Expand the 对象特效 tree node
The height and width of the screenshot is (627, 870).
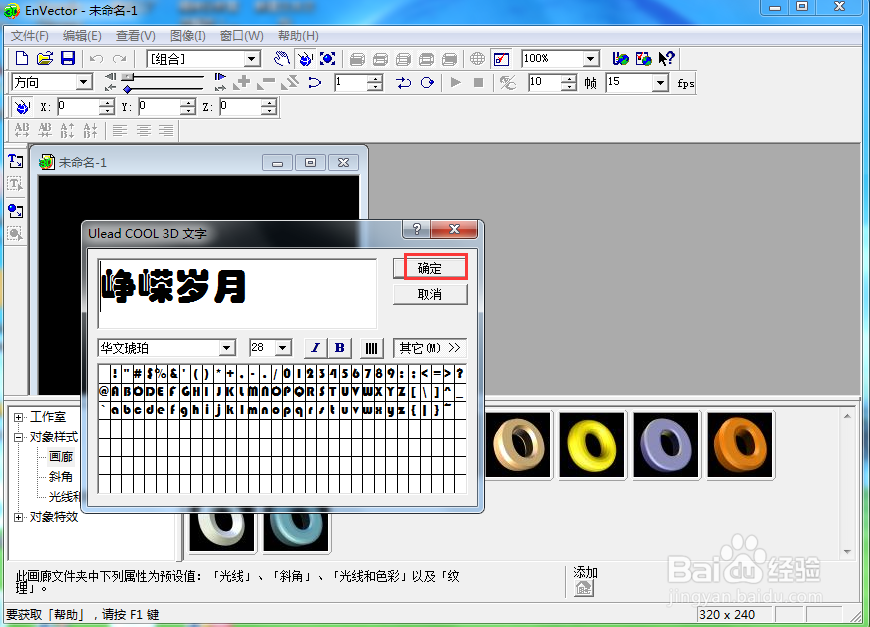18,517
